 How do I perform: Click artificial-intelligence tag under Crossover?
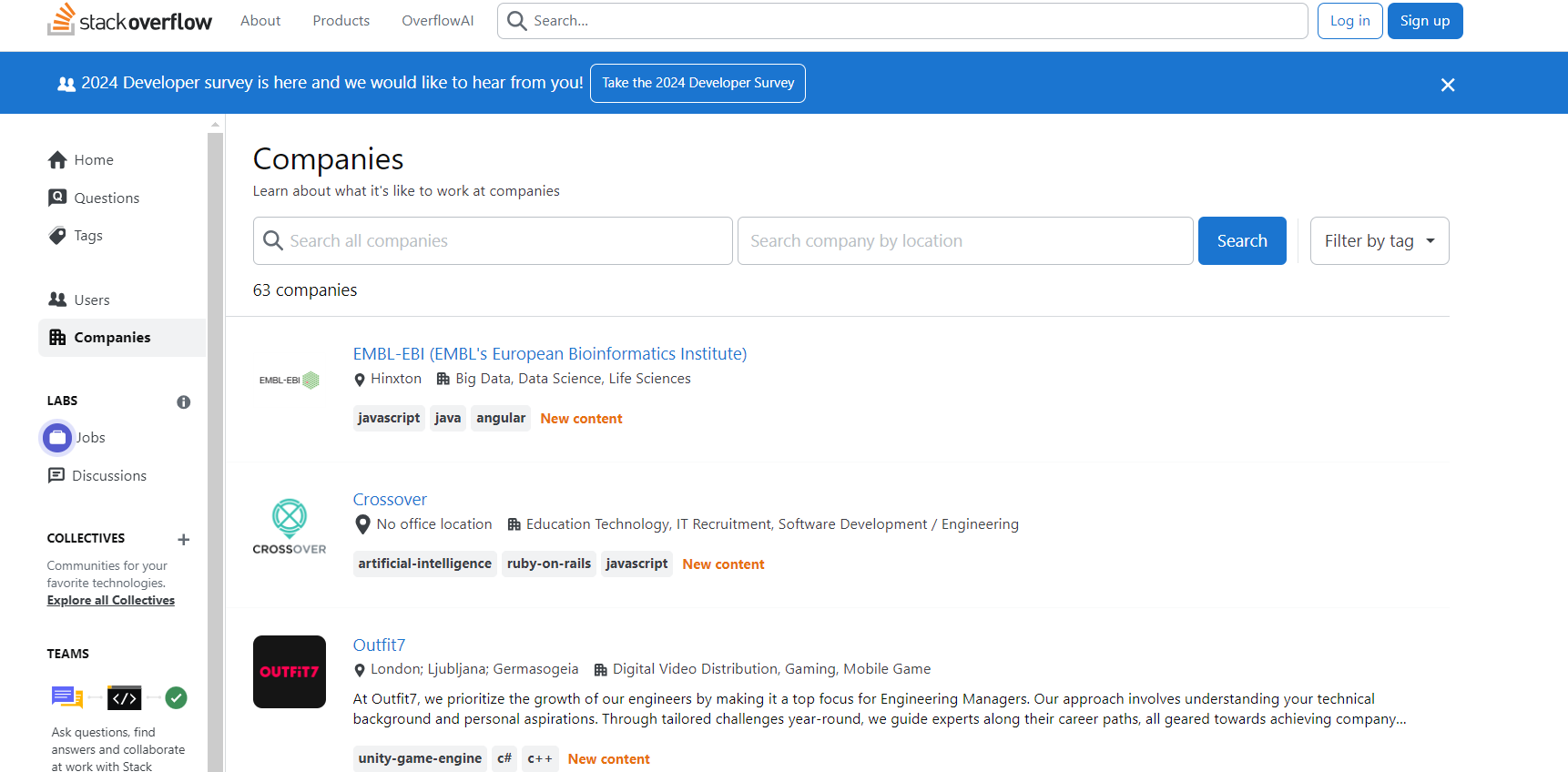coord(425,564)
